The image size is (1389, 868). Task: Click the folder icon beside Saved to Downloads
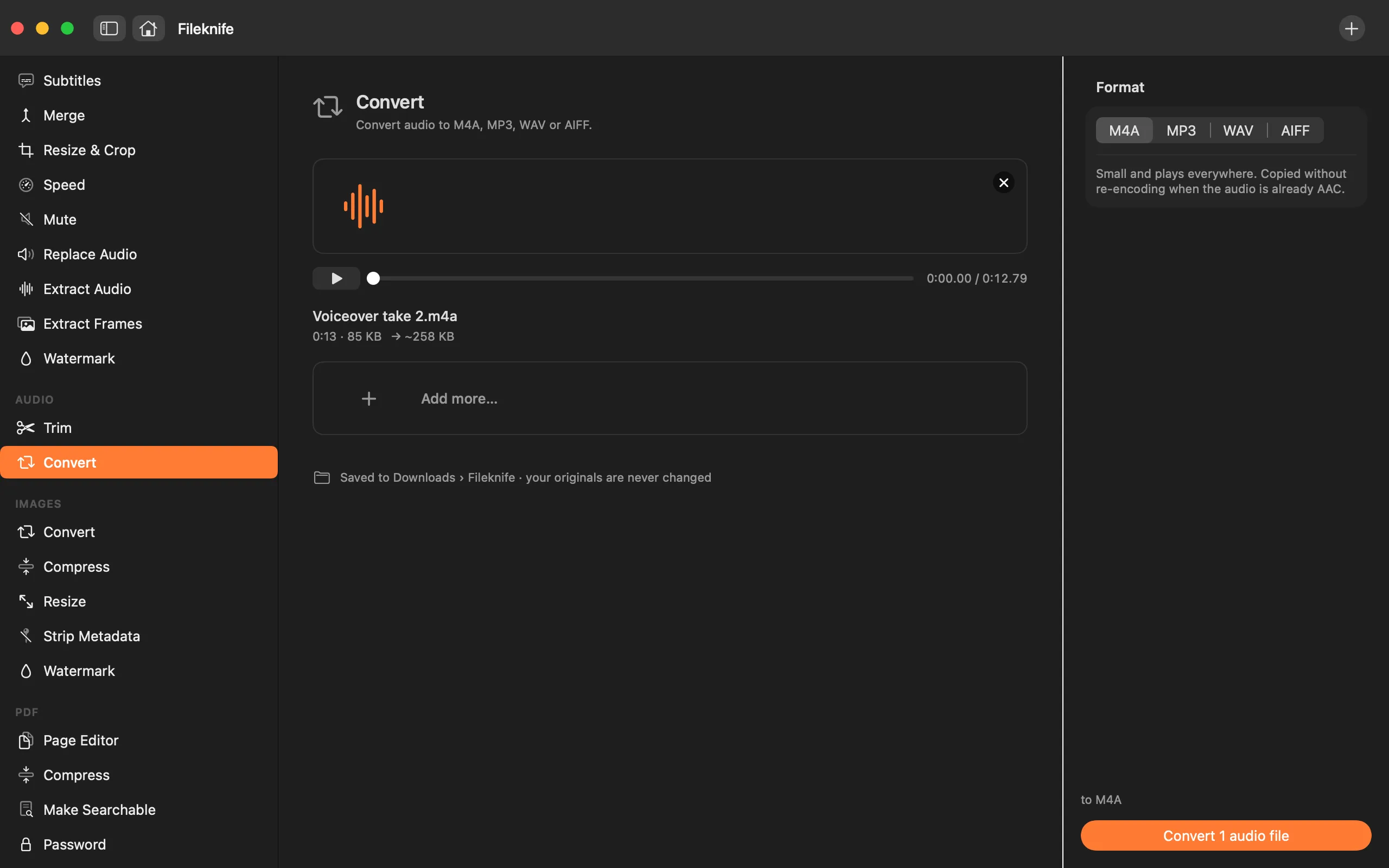tap(322, 477)
